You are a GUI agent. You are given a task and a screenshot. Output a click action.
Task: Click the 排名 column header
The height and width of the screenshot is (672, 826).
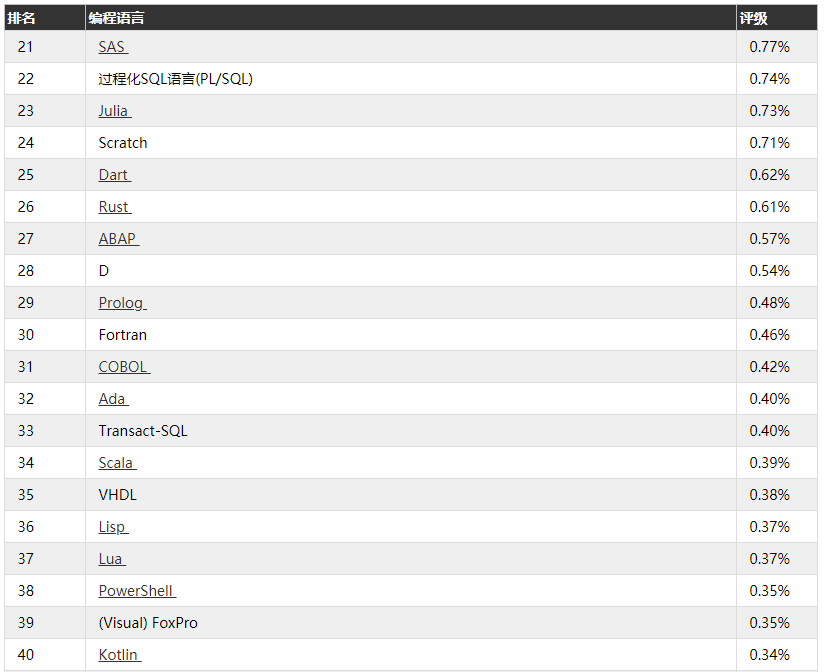click(22, 18)
